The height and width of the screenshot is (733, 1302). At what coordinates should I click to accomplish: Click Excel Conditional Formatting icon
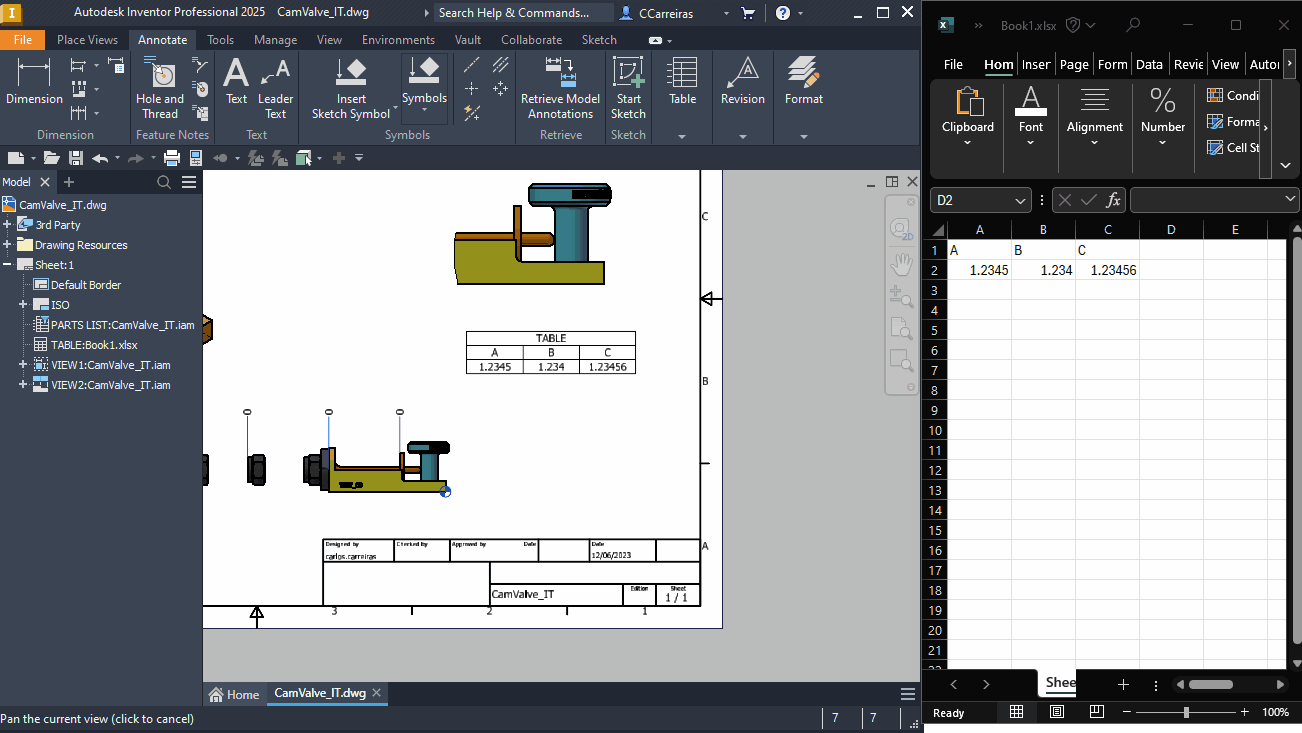1214,96
